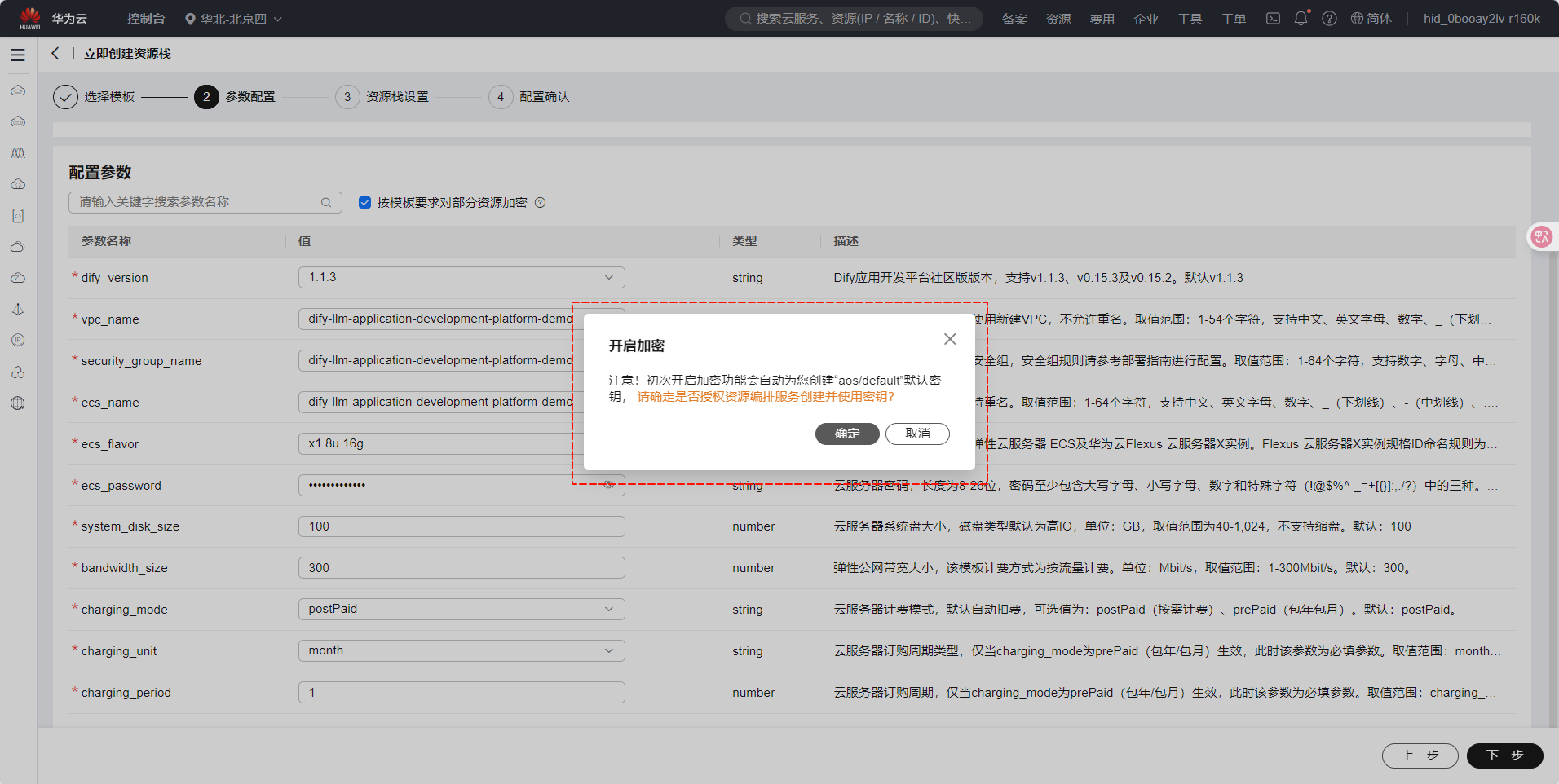Screen dimensions: 1559x784
Task: Open the language selector 简体
Action: click(1371, 19)
